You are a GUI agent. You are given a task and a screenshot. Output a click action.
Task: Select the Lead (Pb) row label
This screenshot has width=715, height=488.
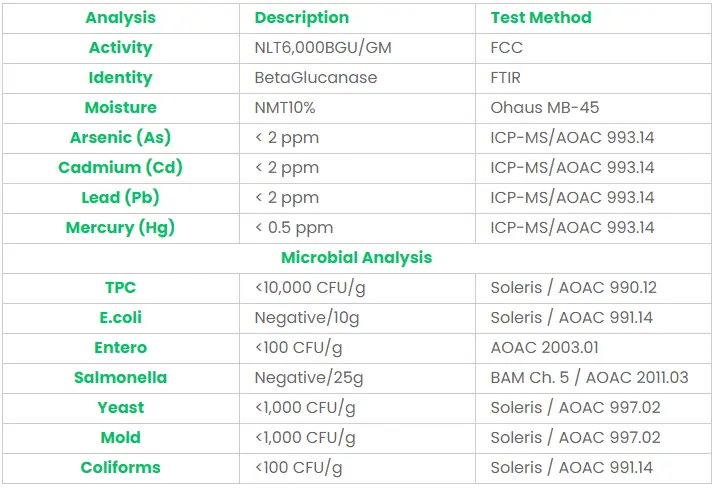pyautogui.click(x=120, y=198)
